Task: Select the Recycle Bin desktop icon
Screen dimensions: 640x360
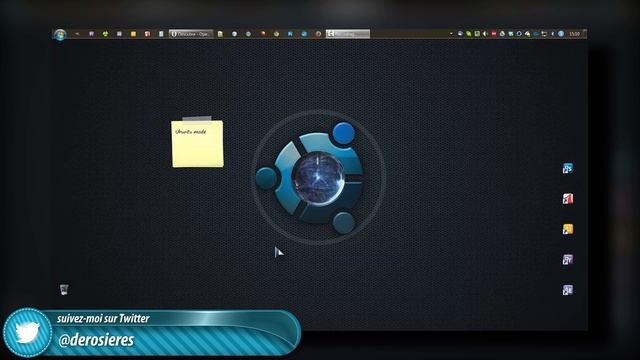Action: [64, 289]
